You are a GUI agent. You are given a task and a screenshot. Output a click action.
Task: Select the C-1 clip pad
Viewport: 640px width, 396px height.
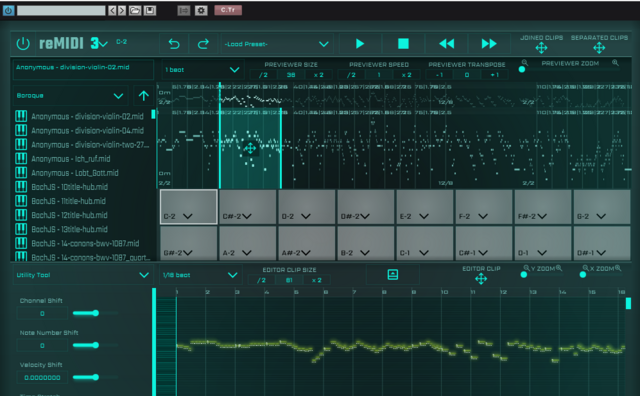click(x=424, y=243)
